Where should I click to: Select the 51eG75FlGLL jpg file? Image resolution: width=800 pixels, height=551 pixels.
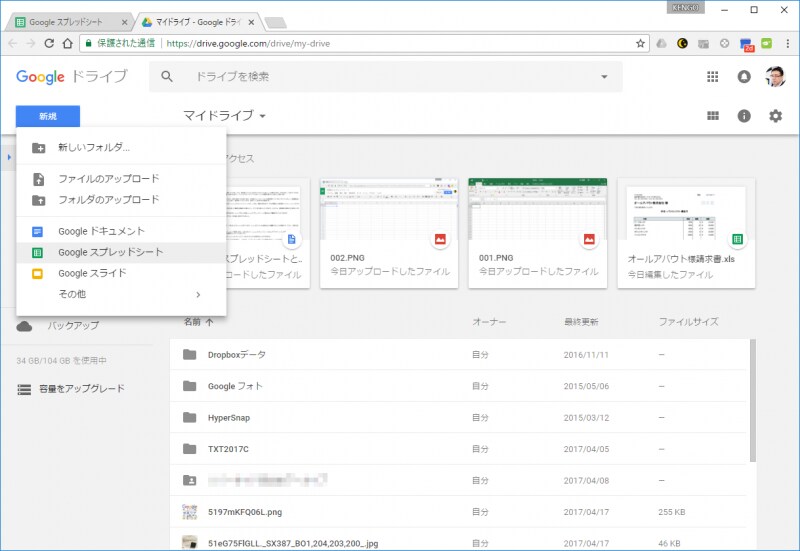[458, 542]
